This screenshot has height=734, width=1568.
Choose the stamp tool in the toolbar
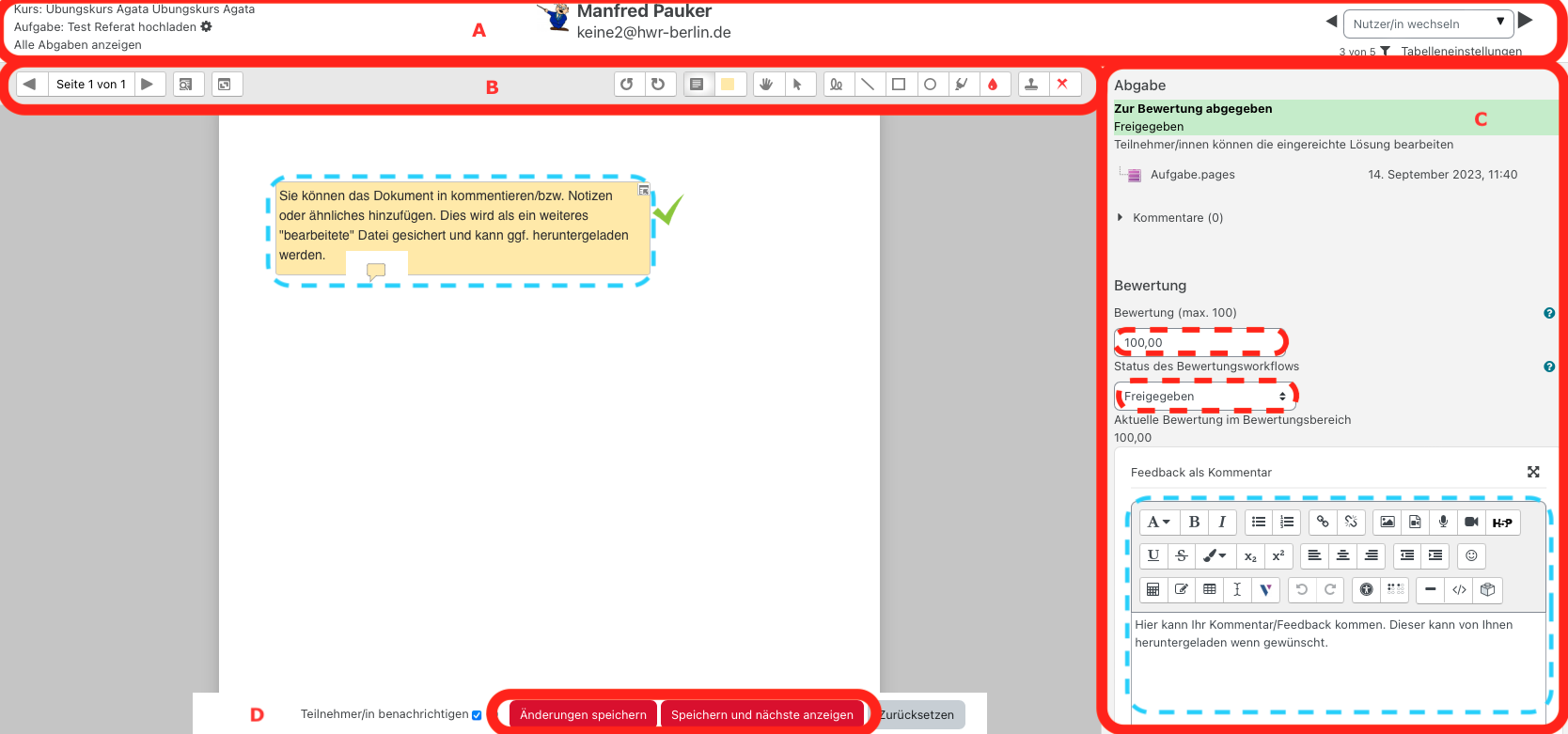tap(1031, 85)
